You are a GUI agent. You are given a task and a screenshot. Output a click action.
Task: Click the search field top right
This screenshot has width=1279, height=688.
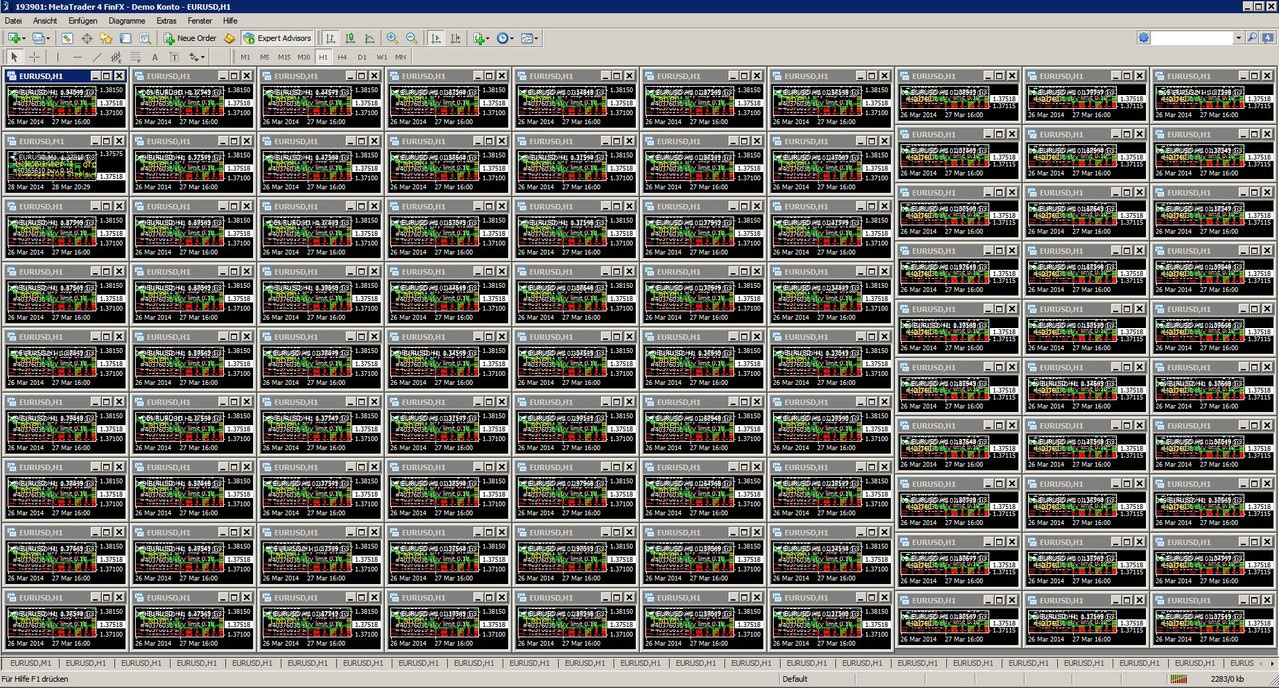1196,36
